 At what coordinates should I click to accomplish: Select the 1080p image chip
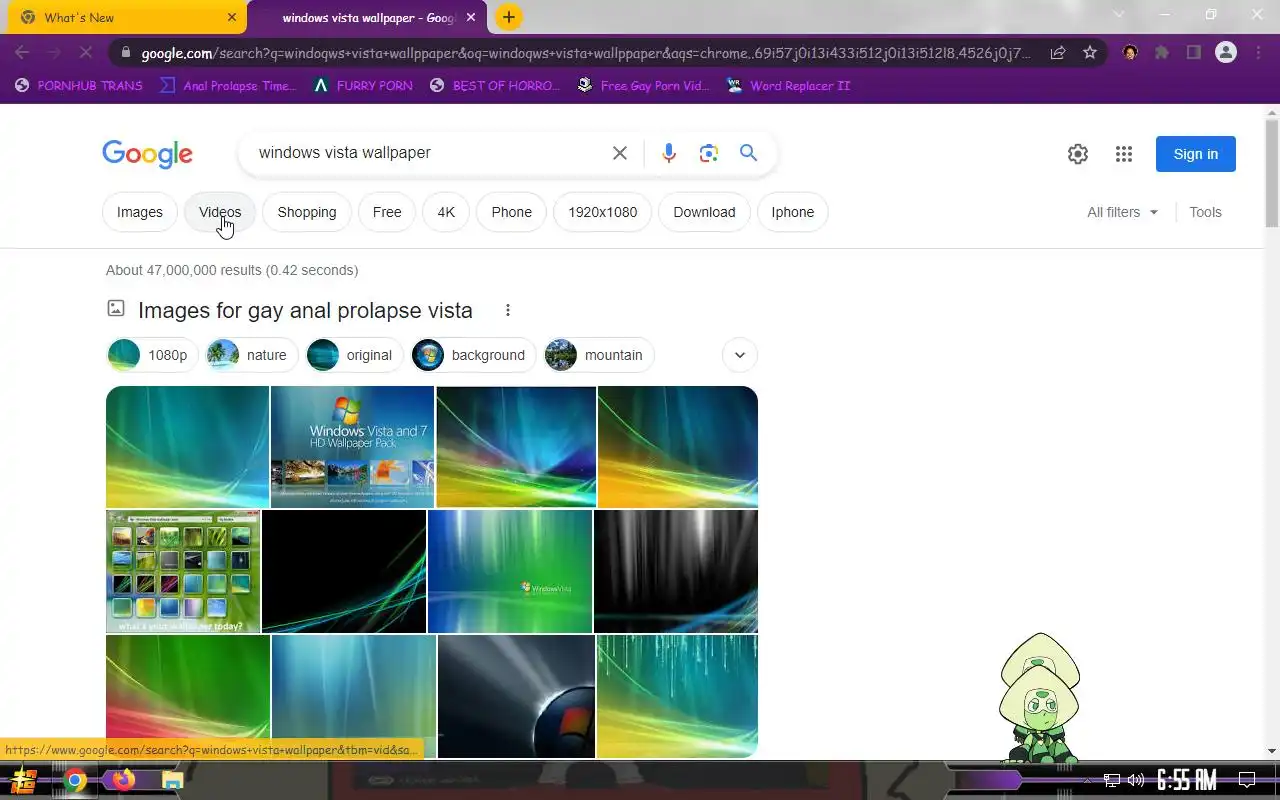coord(152,355)
